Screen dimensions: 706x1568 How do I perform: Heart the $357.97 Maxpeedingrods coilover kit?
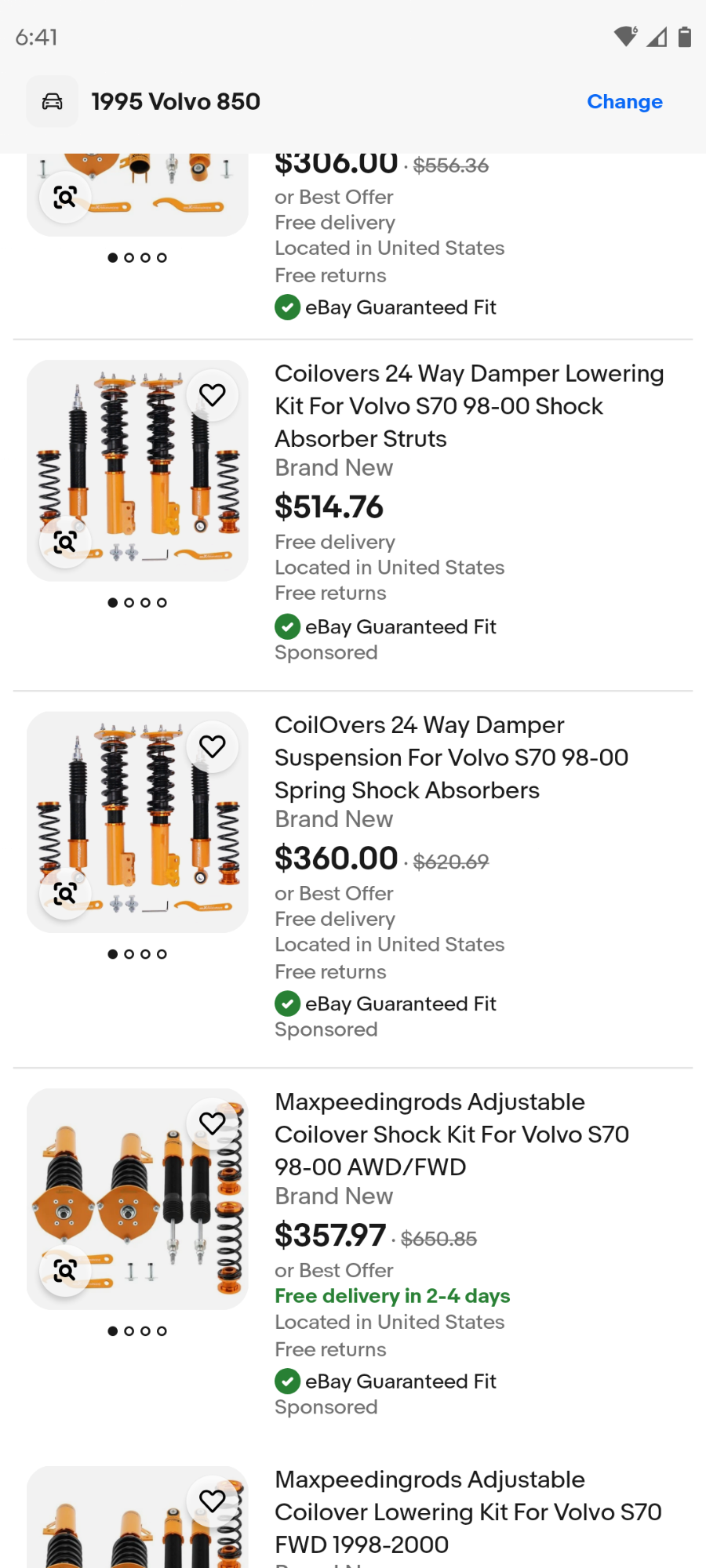(212, 1123)
